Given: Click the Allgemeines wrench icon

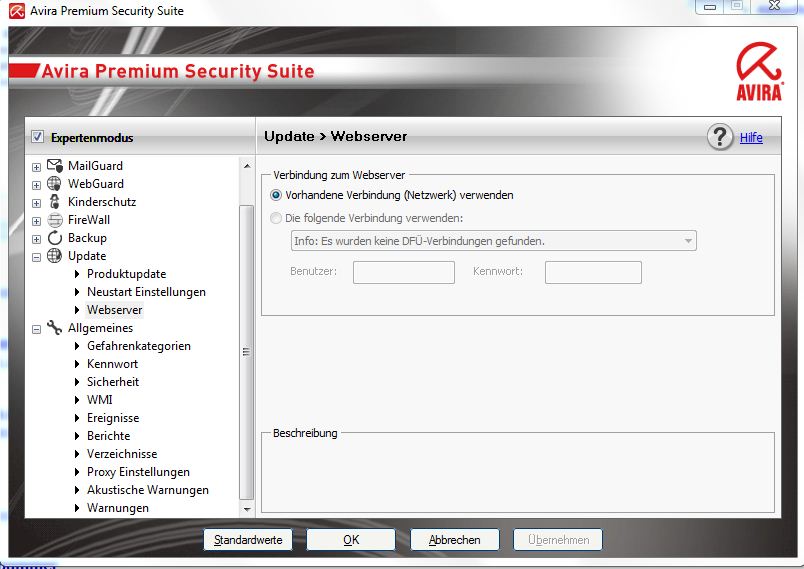Looking at the screenshot, I should click(x=55, y=328).
